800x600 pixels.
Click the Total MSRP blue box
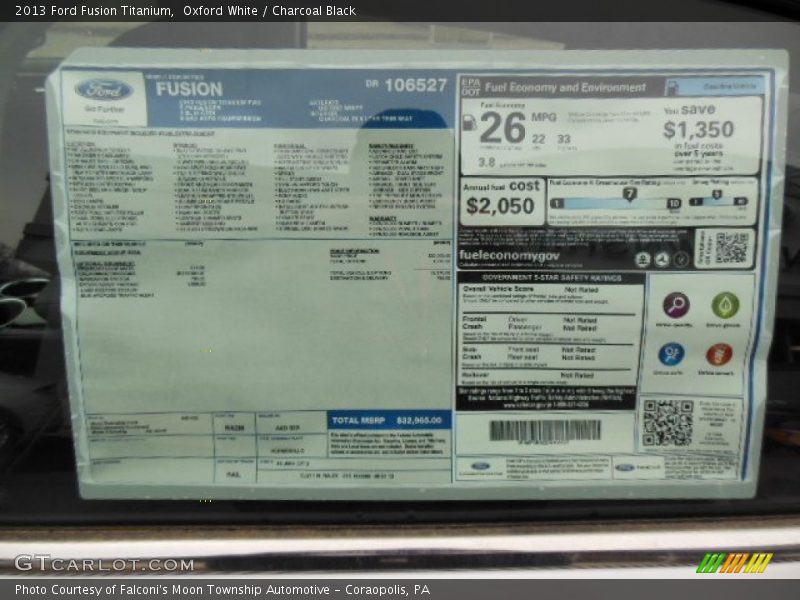click(x=389, y=421)
